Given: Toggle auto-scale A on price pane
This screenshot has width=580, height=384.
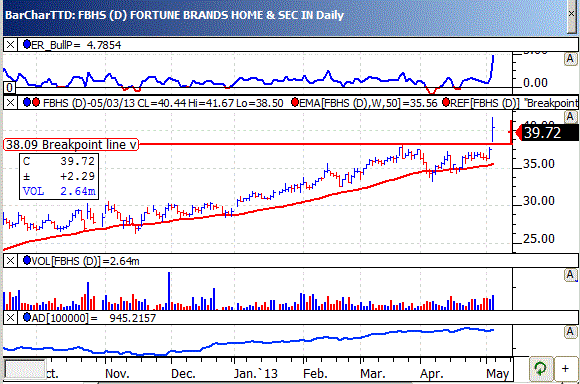Looking at the screenshot, I should 570,117.
